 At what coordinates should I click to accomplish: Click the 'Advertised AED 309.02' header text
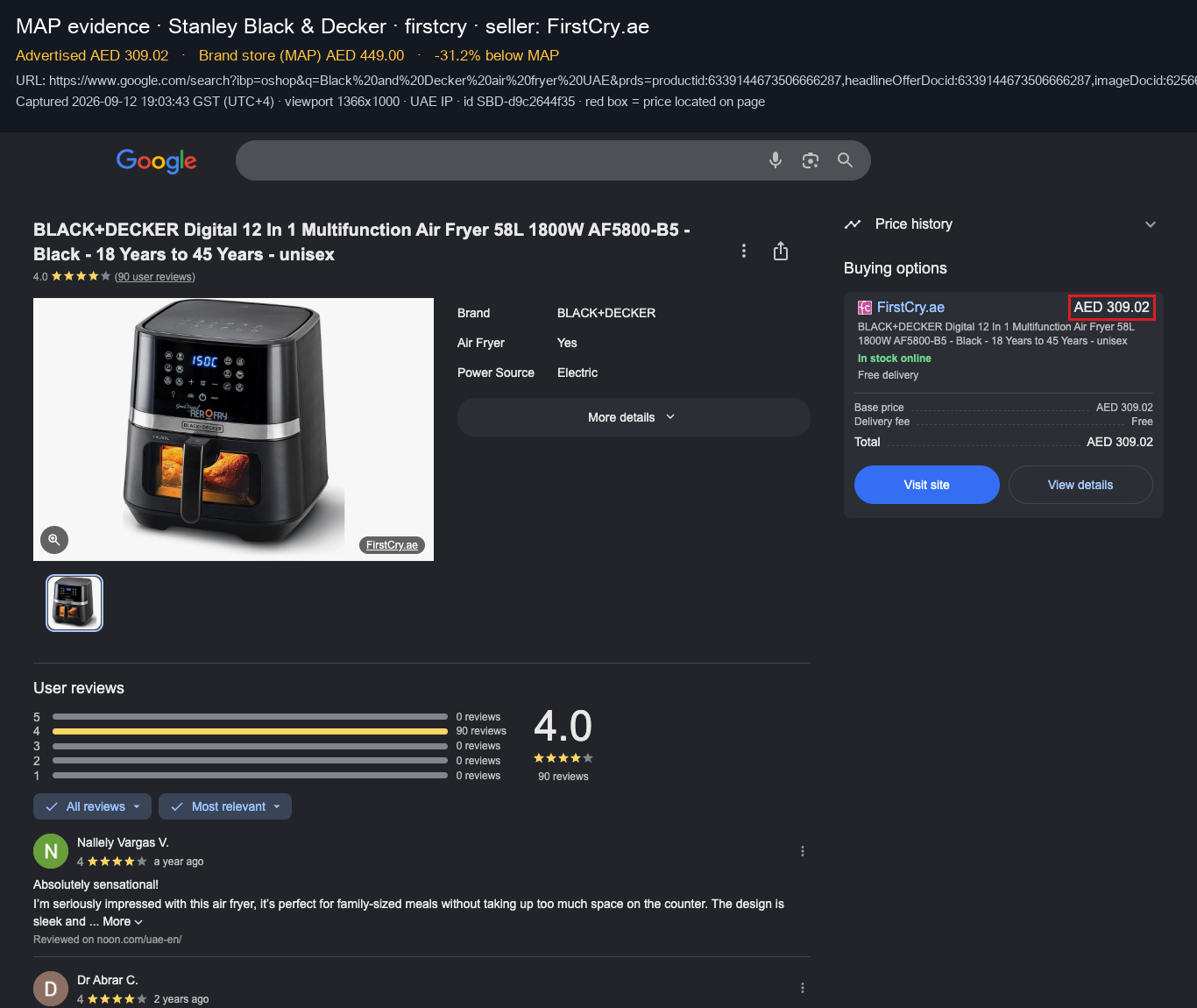(92, 55)
